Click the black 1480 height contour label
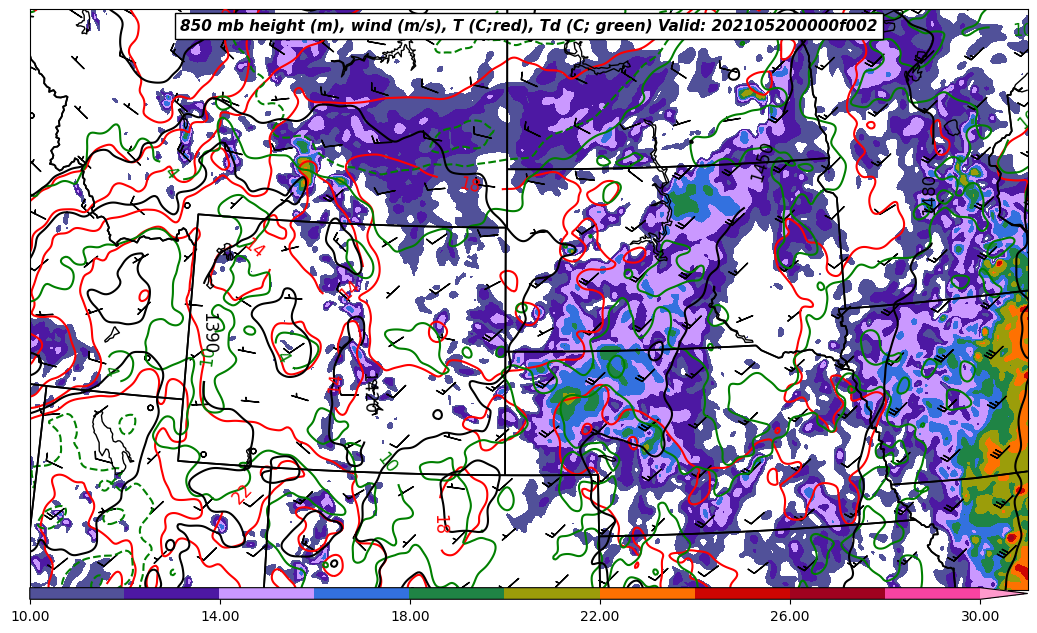The image size is (1037, 633). (x=928, y=196)
